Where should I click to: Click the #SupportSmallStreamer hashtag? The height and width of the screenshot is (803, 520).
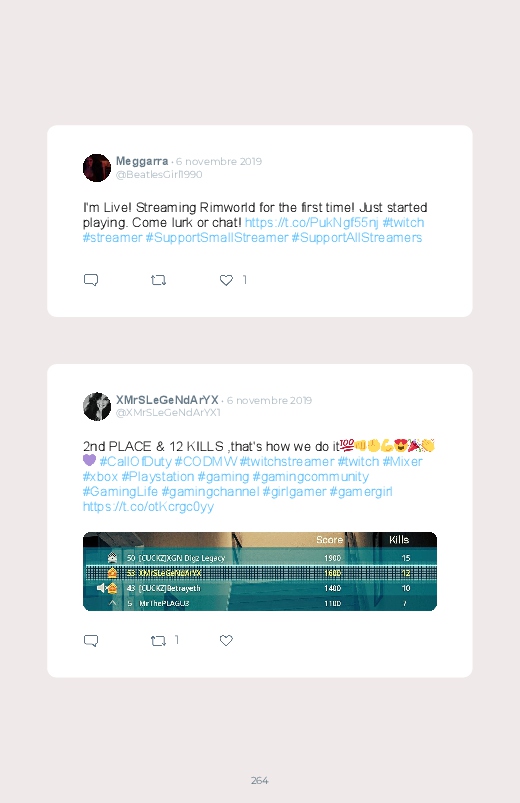coord(217,238)
